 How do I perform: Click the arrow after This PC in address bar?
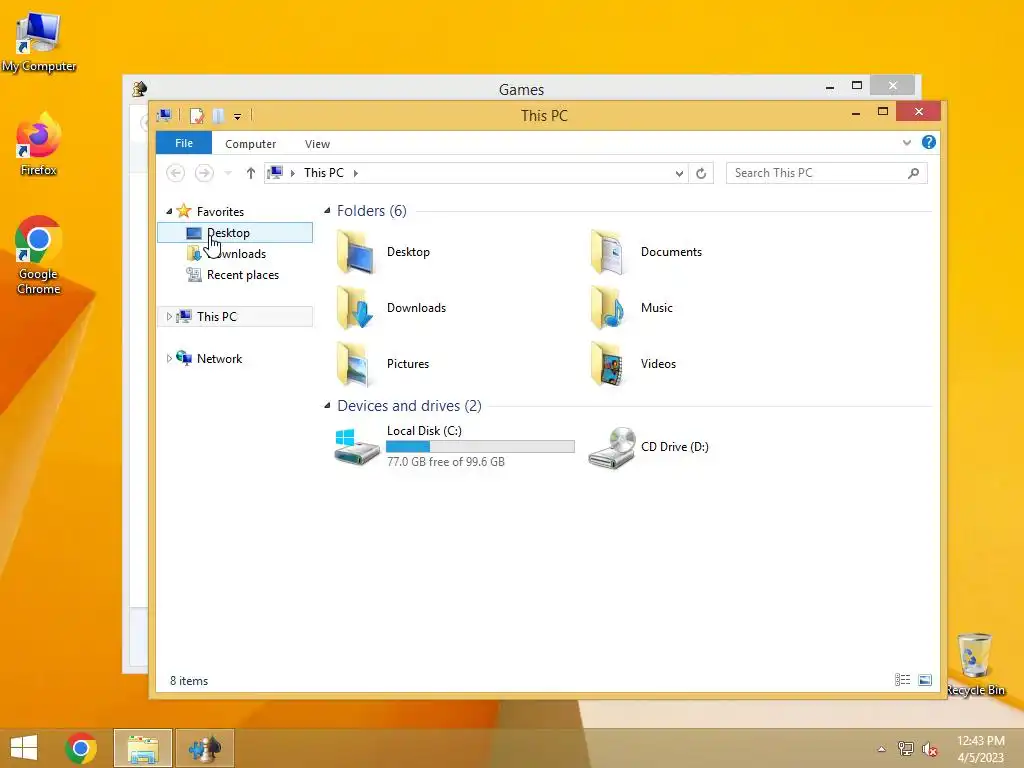pos(356,173)
